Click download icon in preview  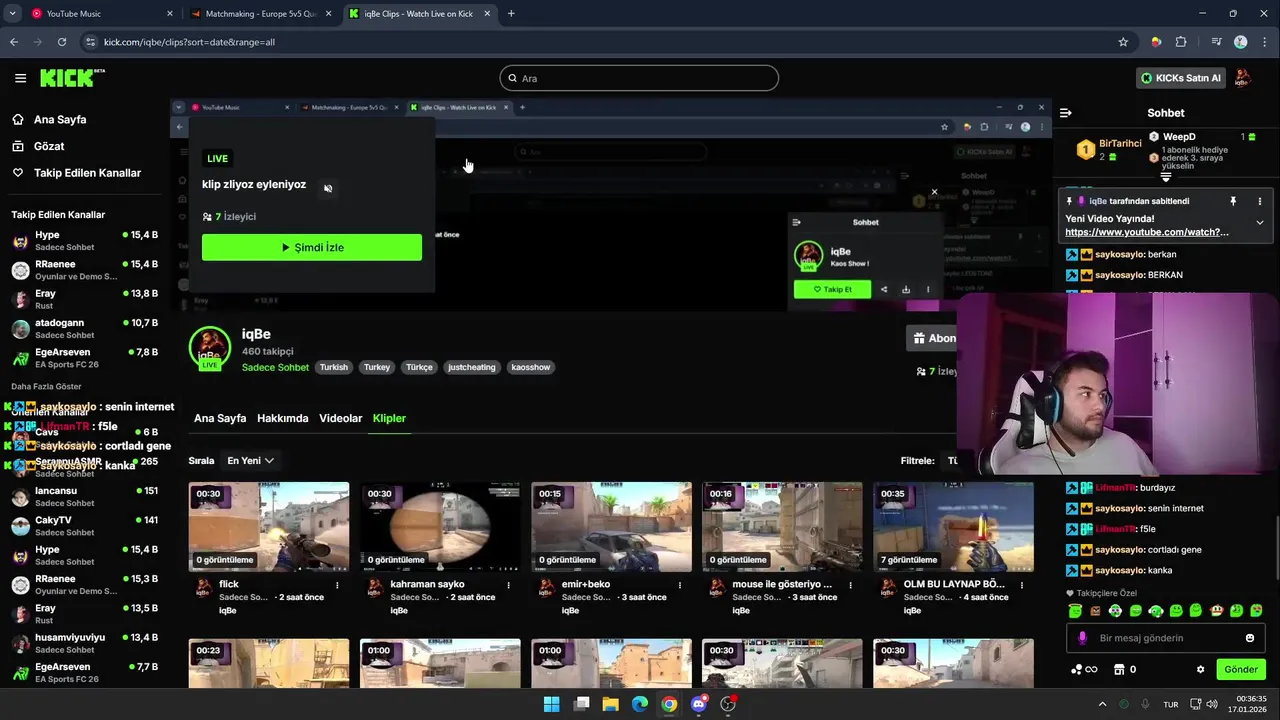[906, 289]
